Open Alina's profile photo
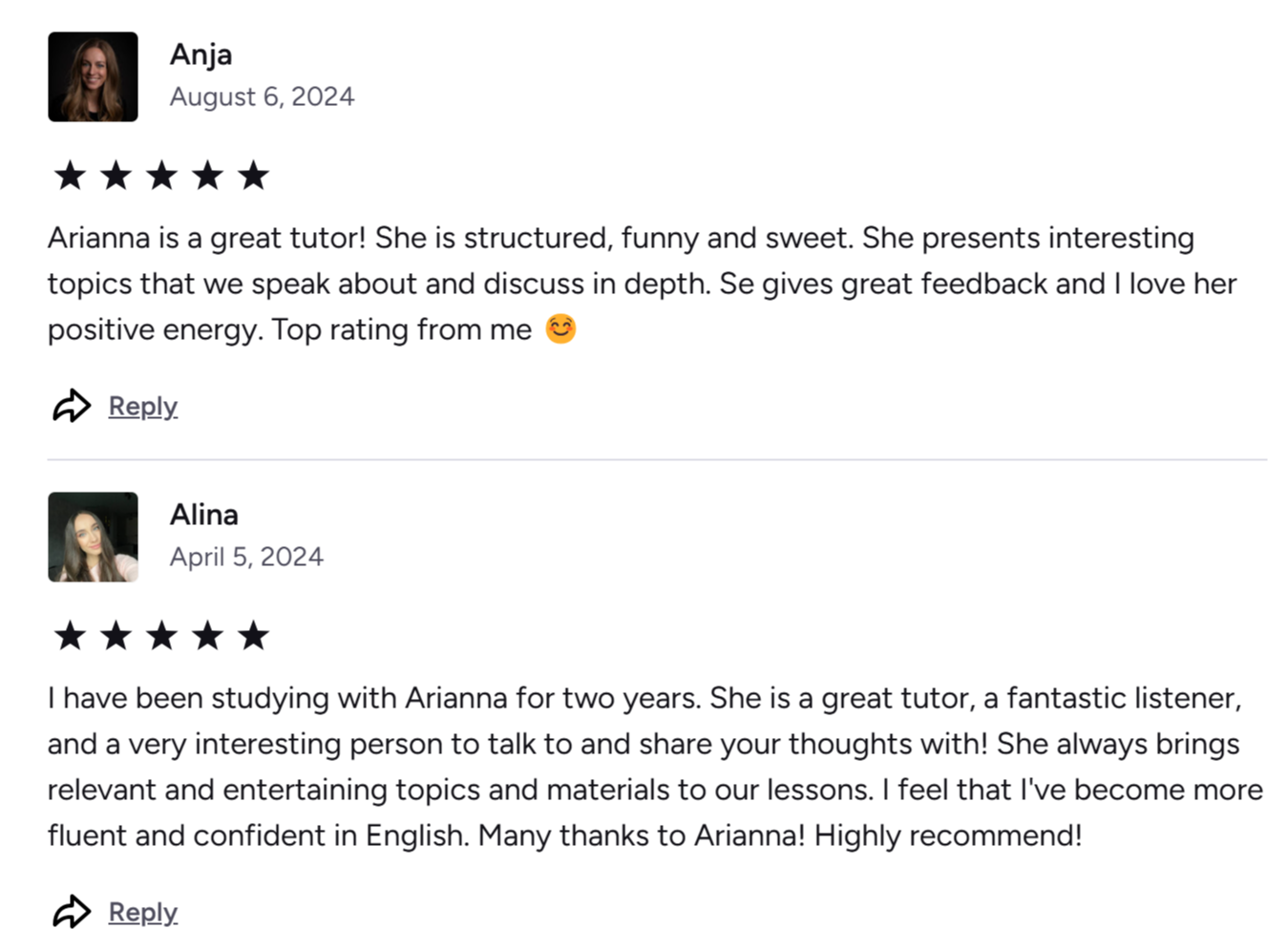This screenshot has width=1288, height=950. pyautogui.click(x=93, y=538)
